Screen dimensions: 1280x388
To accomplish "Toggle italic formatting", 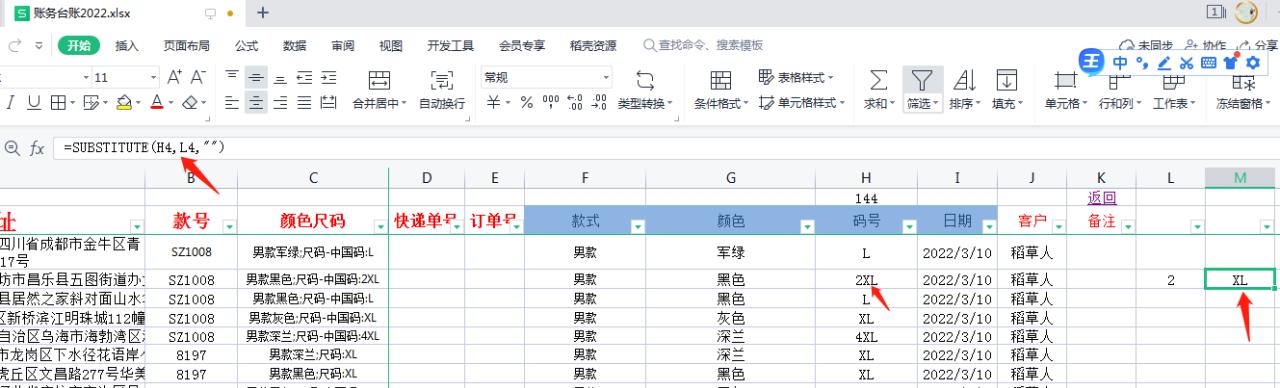I will tap(10, 102).
